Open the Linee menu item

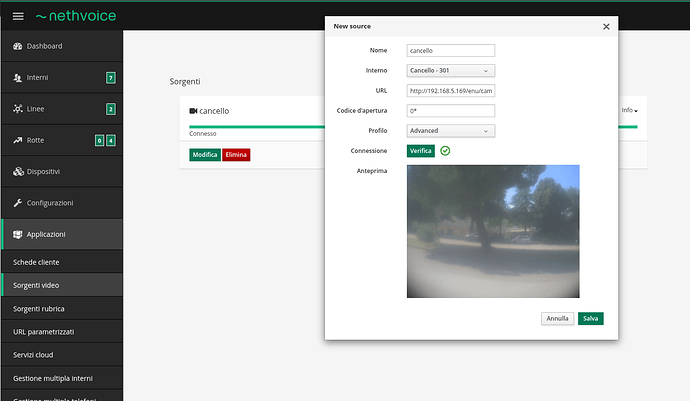tap(62, 109)
